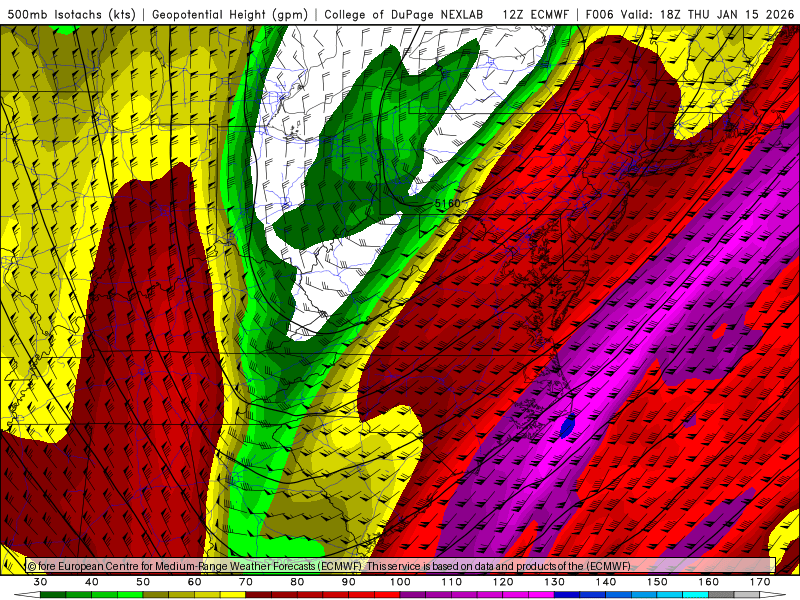Click the 'College of DuPage NEXLAB' text
The image size is (800, 600).
[x=404, y=14]
